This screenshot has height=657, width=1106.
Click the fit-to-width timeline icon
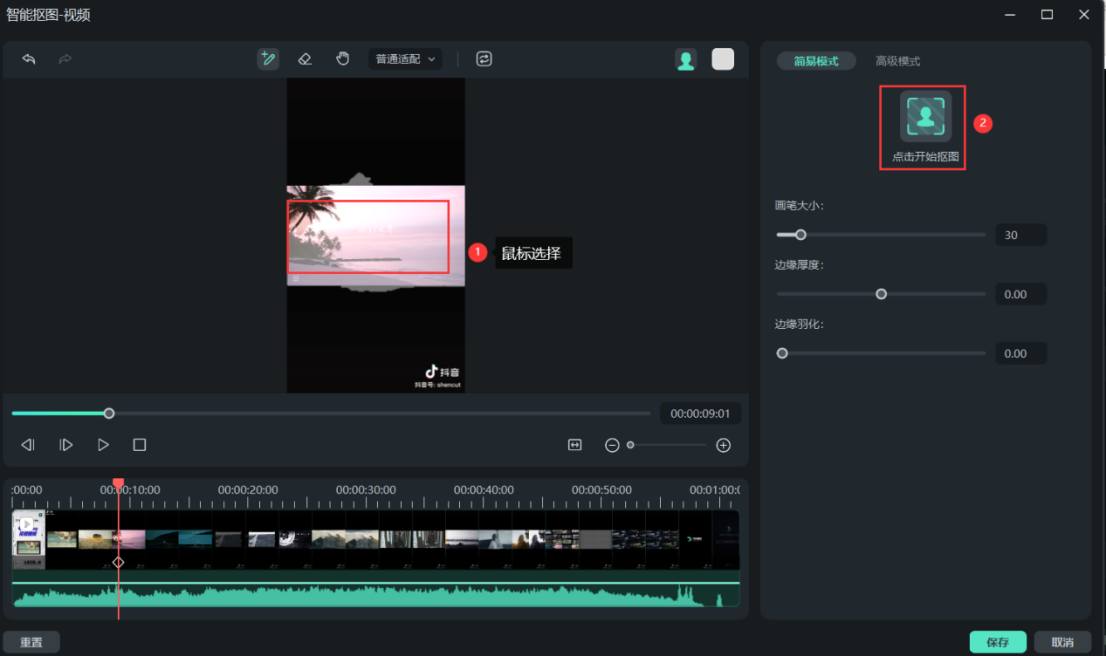pos(575,445)
